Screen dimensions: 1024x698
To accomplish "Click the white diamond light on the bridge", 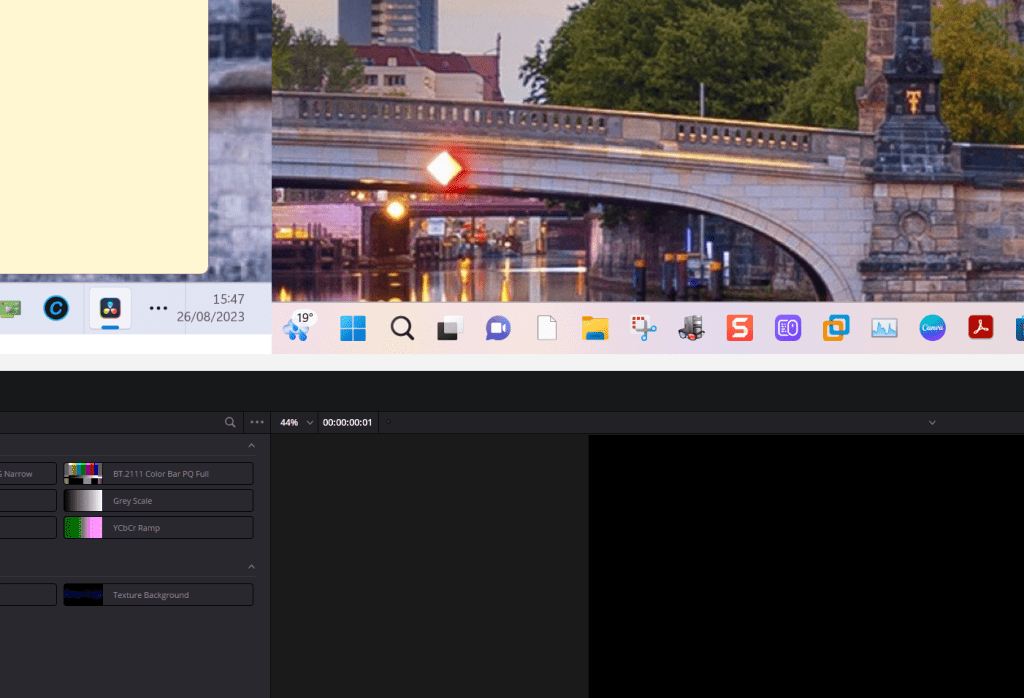I will point(445,168).
